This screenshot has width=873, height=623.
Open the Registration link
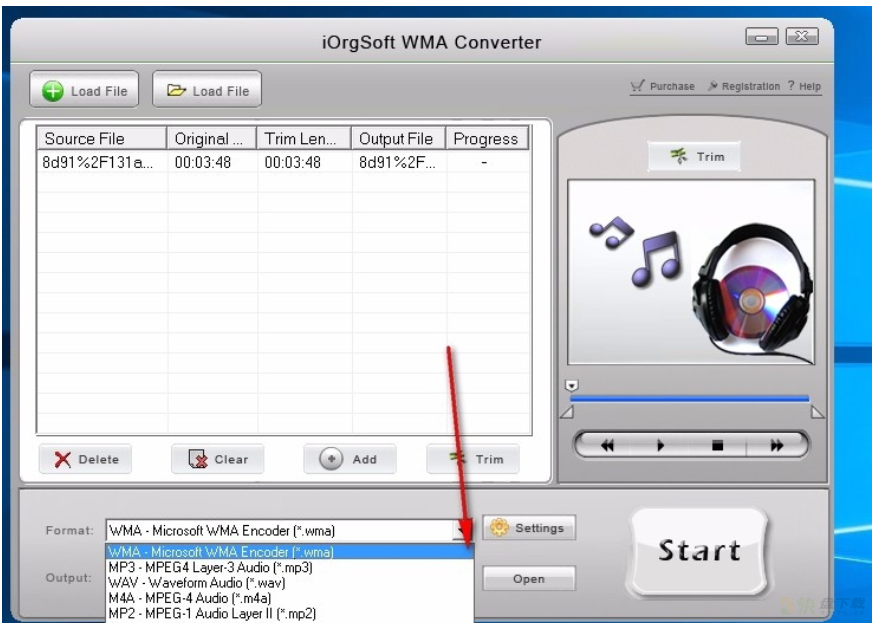tap(744, 86)
